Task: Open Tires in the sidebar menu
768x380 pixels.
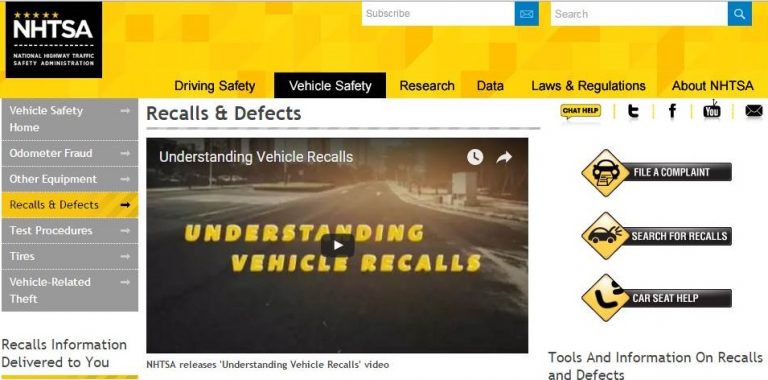Action: coord(70,256)
